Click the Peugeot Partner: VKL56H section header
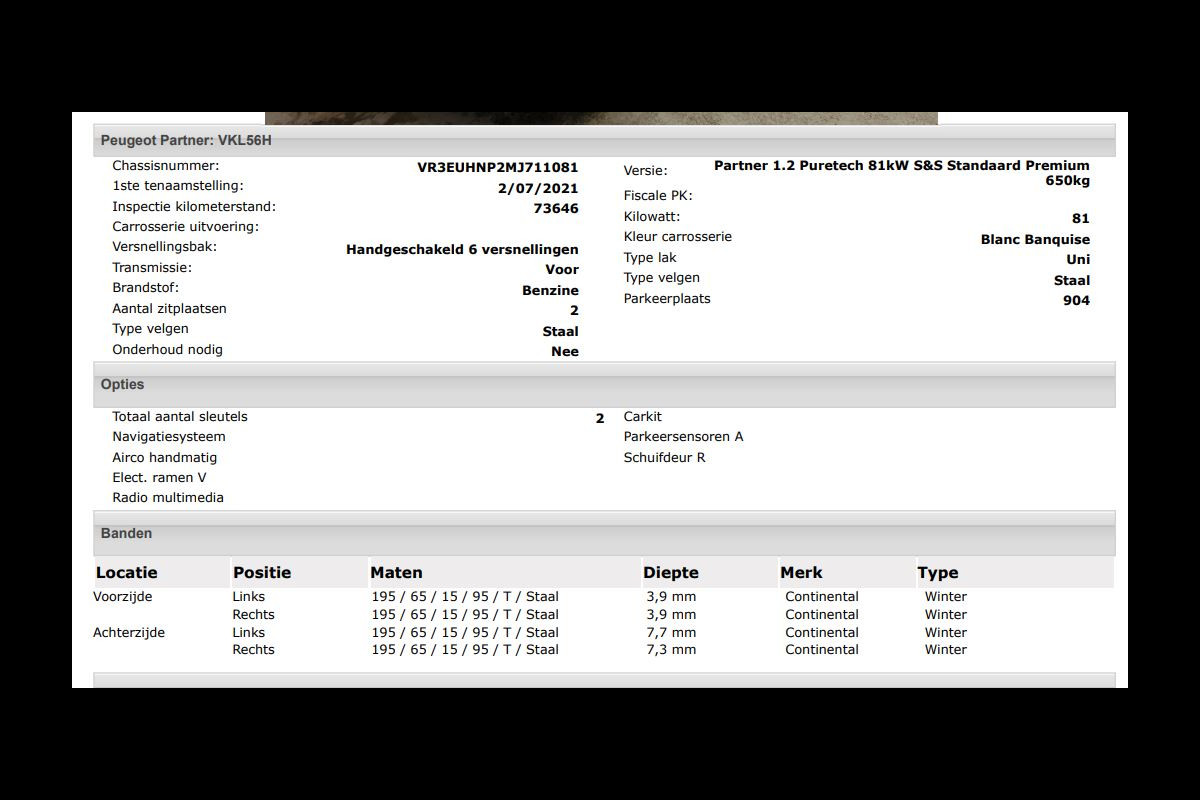The image size is (1200, 800). pyautogui.click(x=186, y=141)
